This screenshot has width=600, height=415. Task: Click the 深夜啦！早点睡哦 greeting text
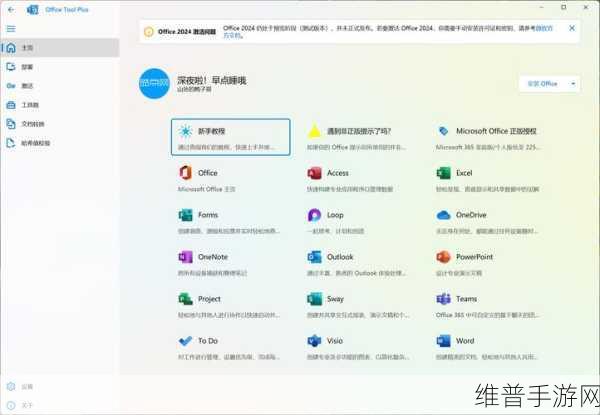[212, 80]
